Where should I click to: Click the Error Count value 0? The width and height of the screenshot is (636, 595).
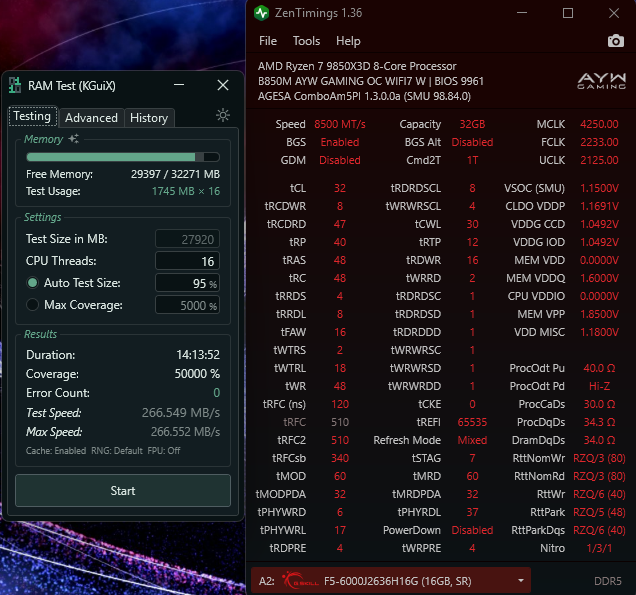coord(217,392)
